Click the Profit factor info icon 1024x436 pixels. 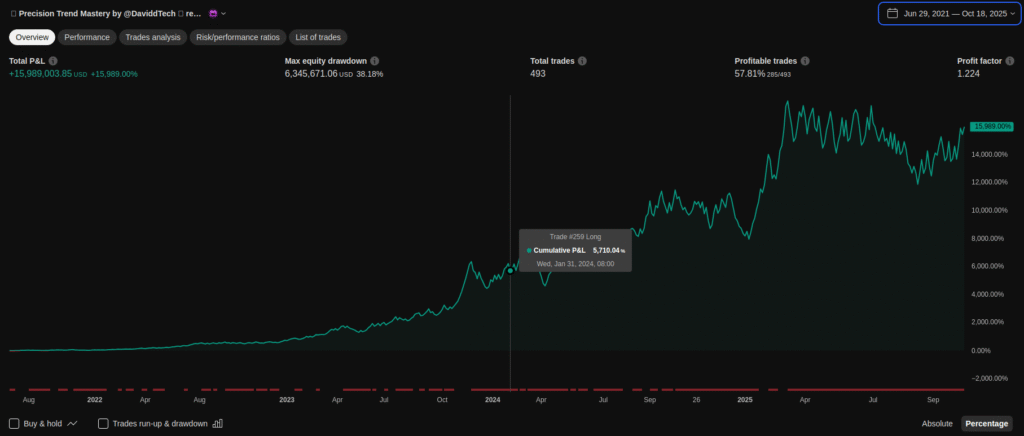(x=1010, y=61)
